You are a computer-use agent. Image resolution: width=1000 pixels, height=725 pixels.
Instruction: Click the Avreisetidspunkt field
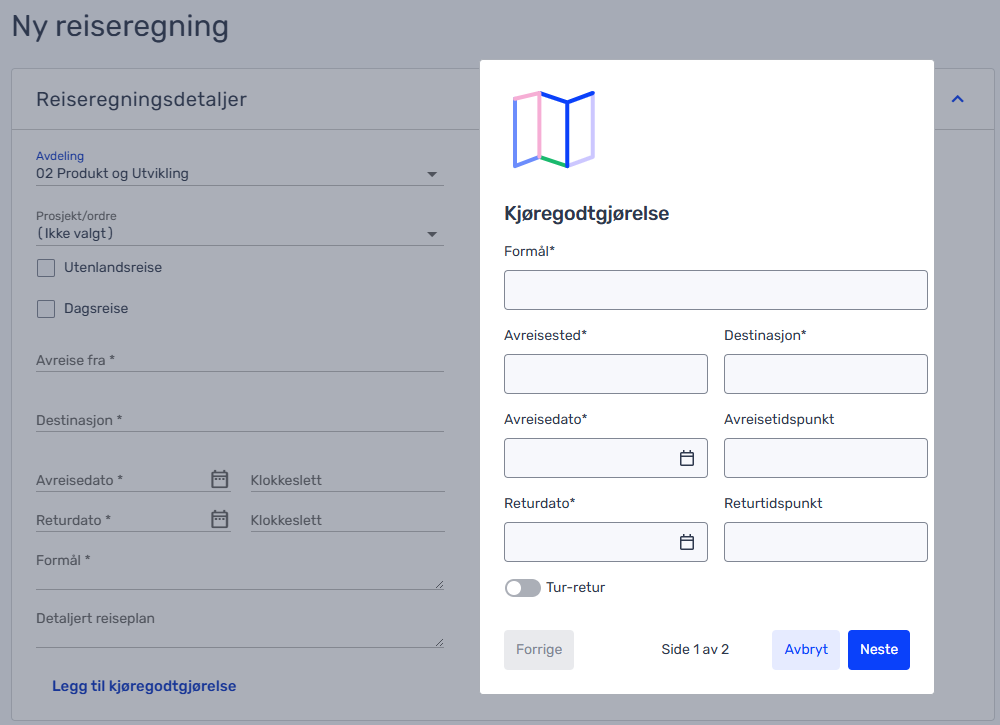tap(825, 458)
